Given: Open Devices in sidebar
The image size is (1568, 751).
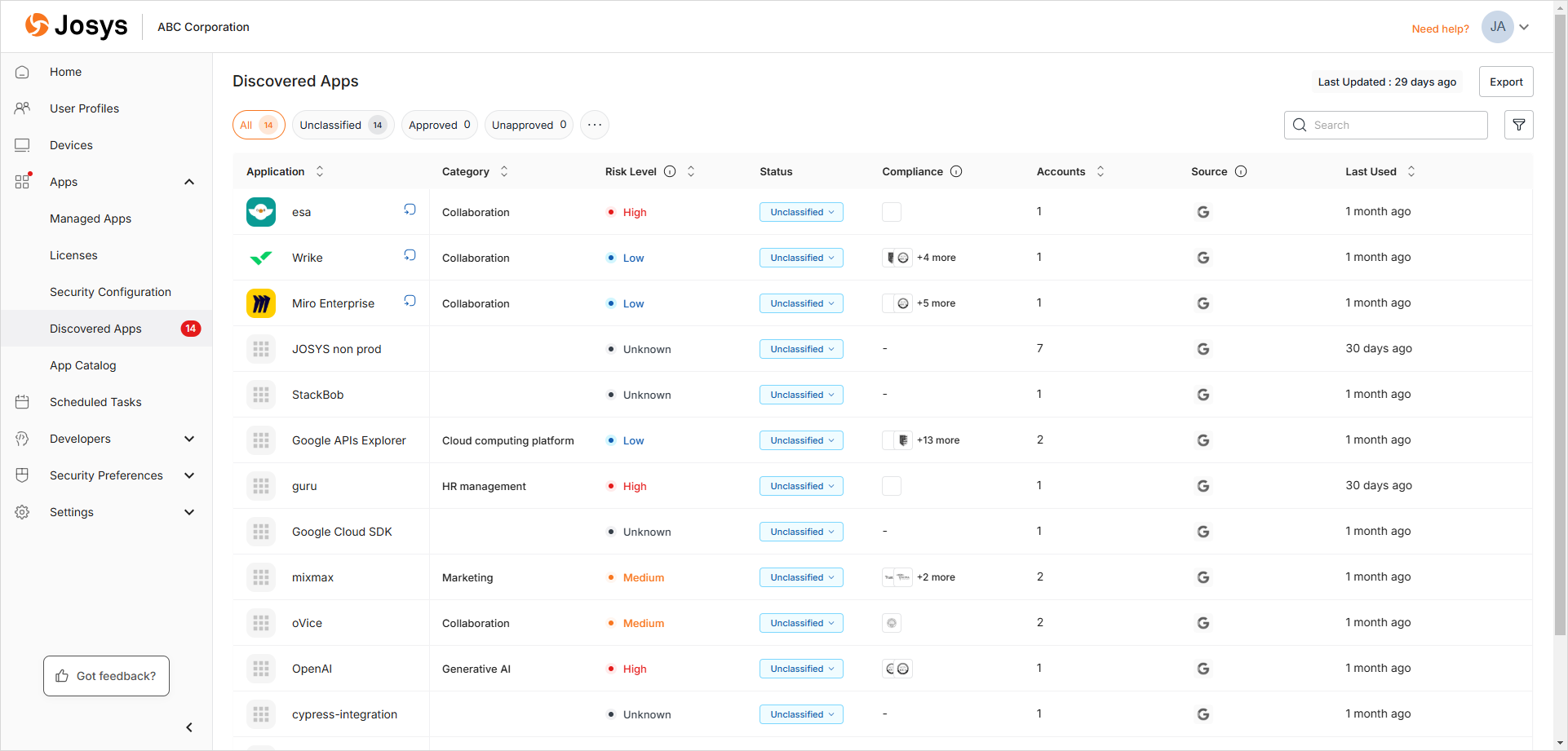Looking at the screenshot, I should tap(71, 145).
